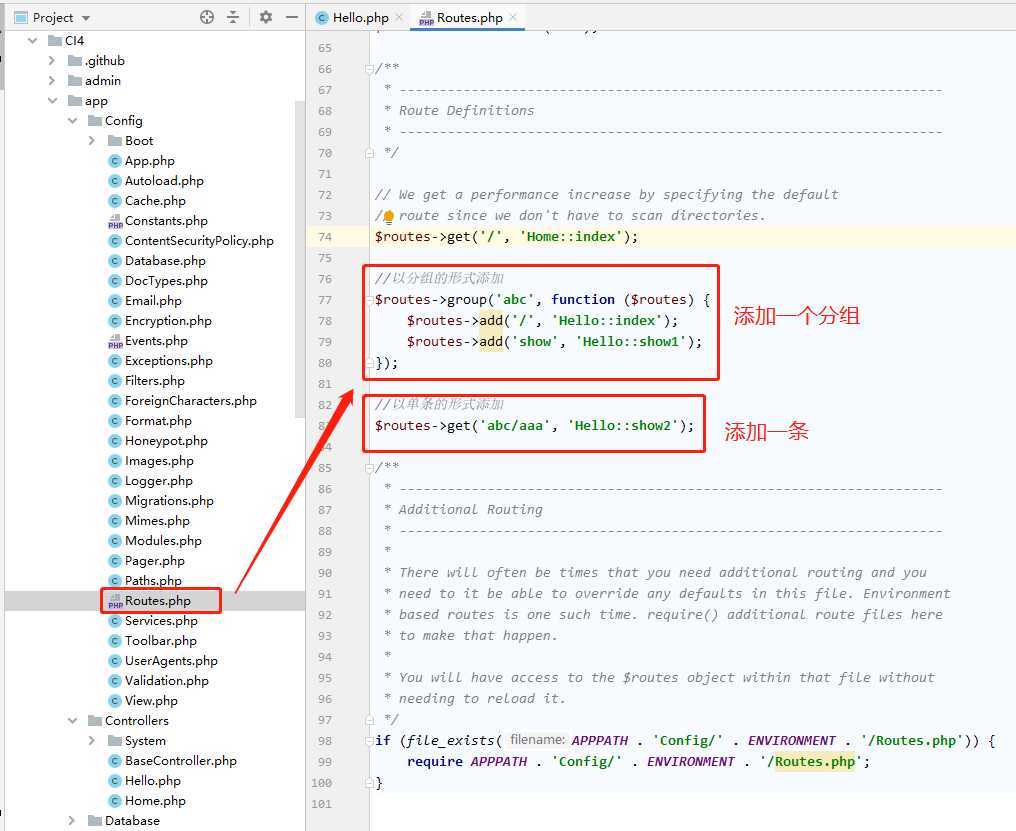Select Home.php controller file

155,801
